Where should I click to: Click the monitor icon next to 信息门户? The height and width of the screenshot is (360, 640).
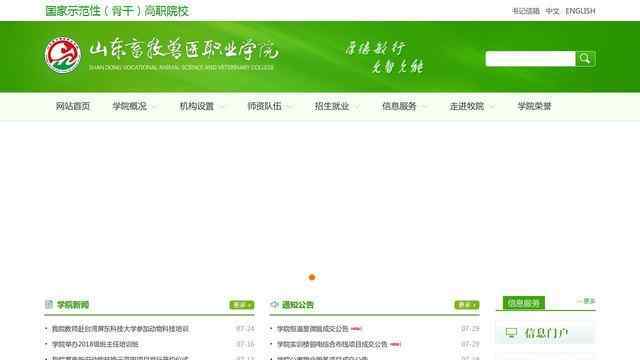click(511, 333)
